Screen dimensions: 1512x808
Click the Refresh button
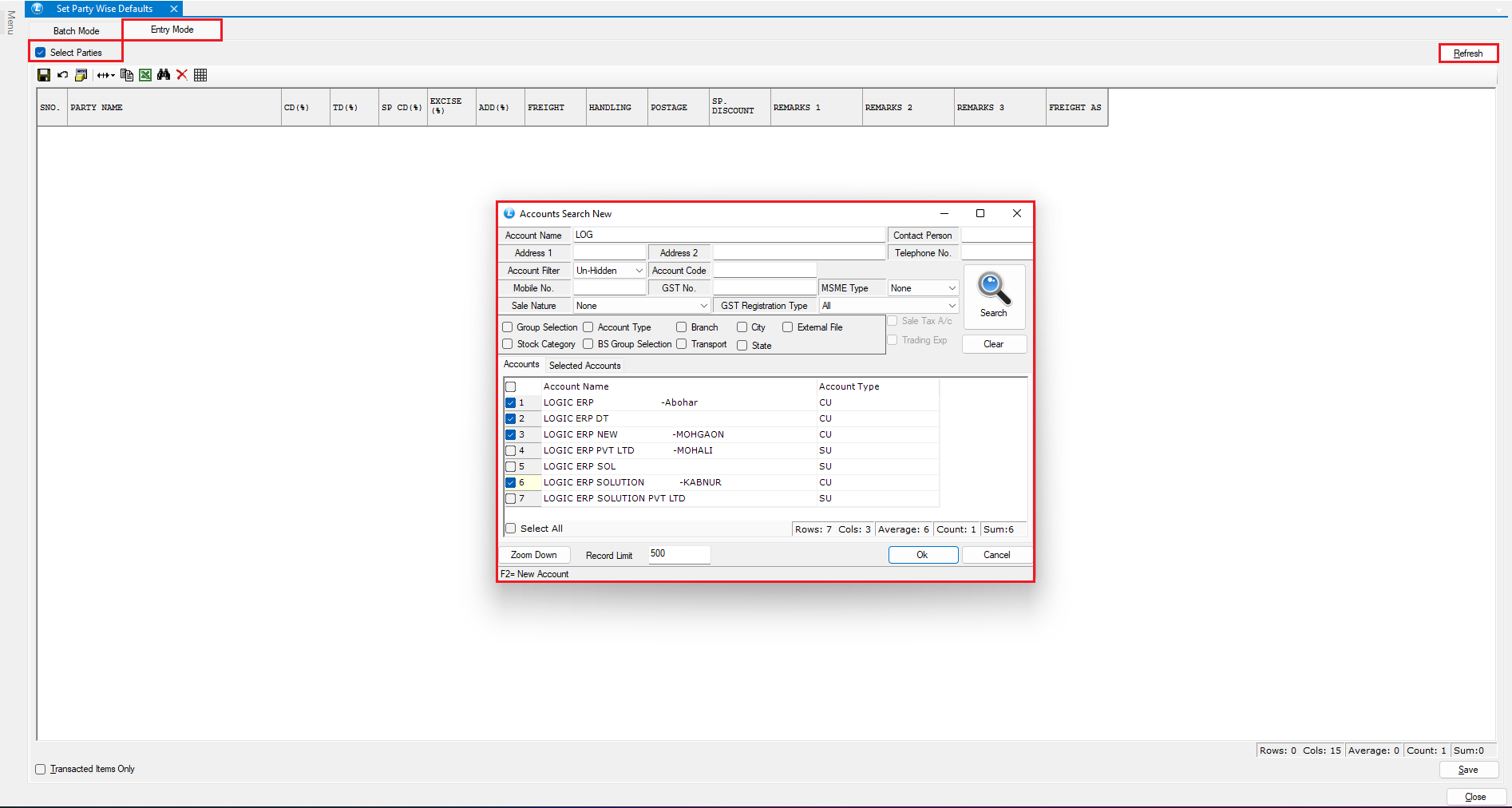[x=1467, y=53]
